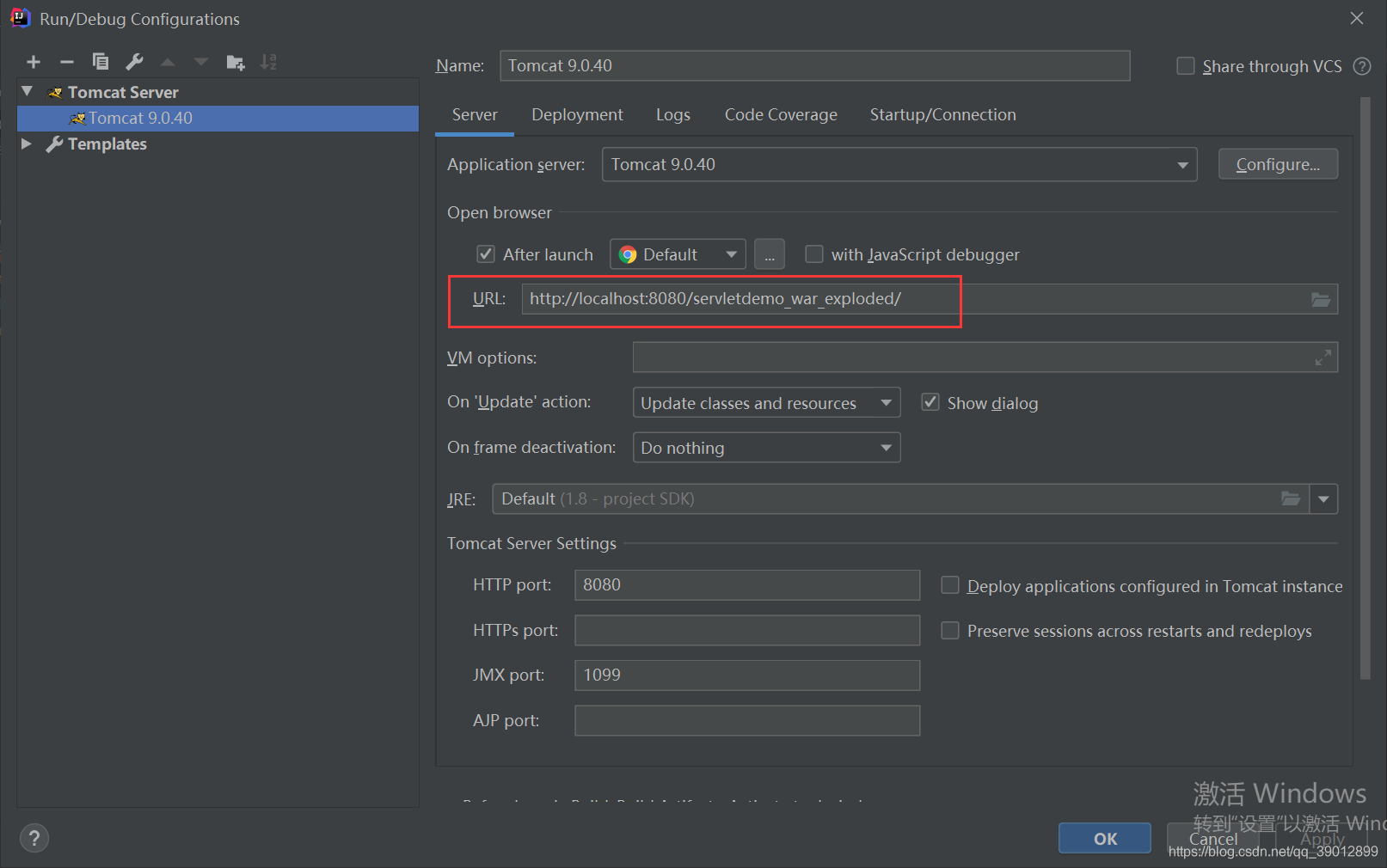Check Preserve sessions across restarts and redeploys
The image size is (1387, 868).
950,631
